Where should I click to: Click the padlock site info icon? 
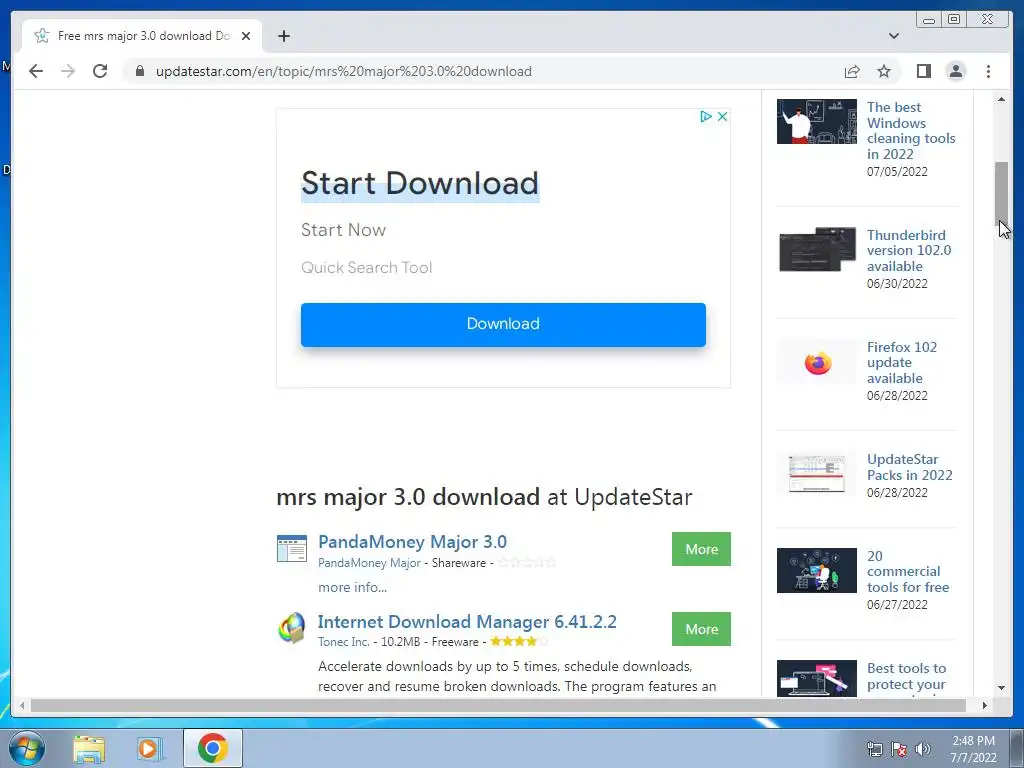point(140,71)
